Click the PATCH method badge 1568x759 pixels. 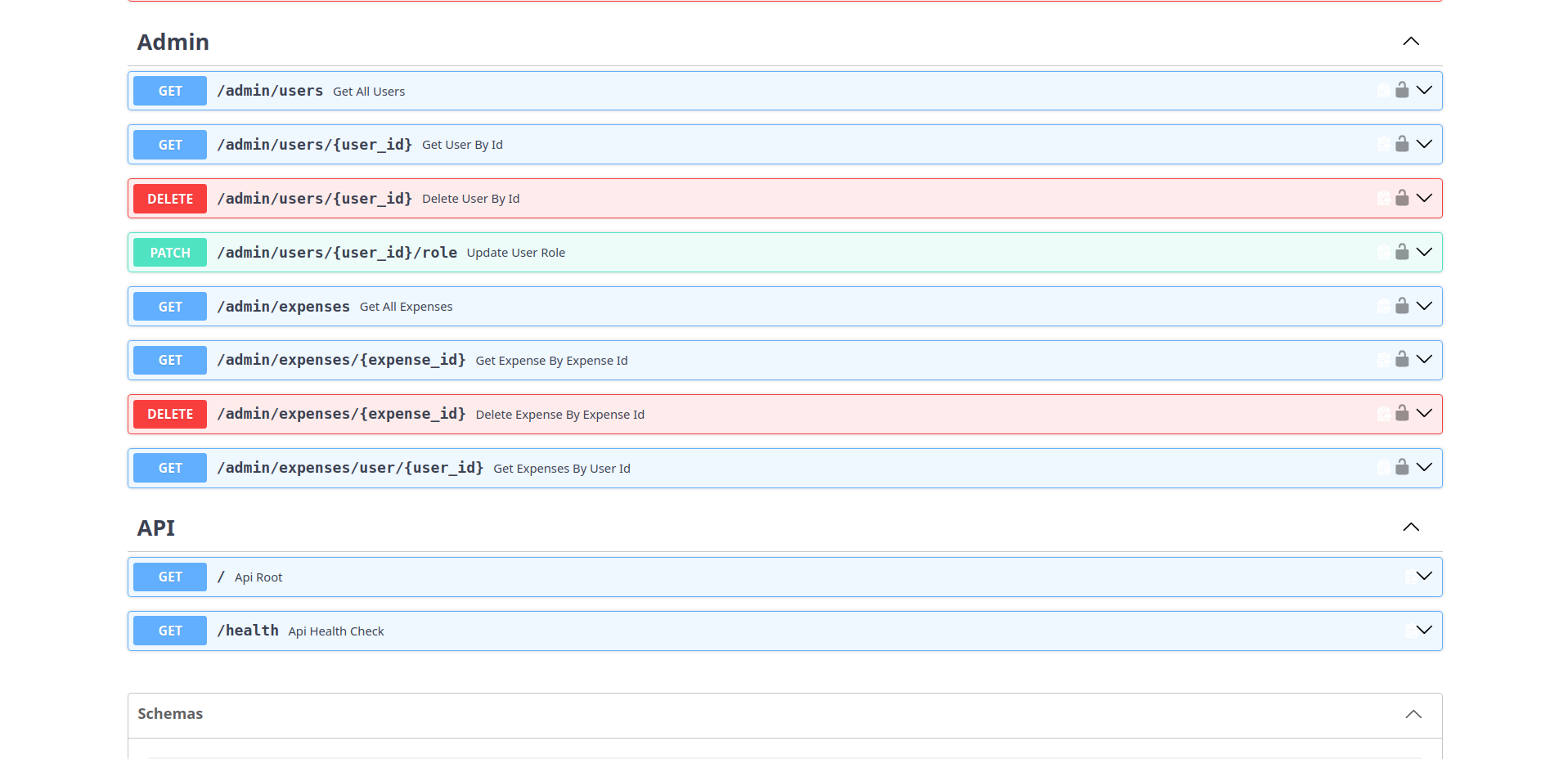pyautogui.click(x=170, y=253)
